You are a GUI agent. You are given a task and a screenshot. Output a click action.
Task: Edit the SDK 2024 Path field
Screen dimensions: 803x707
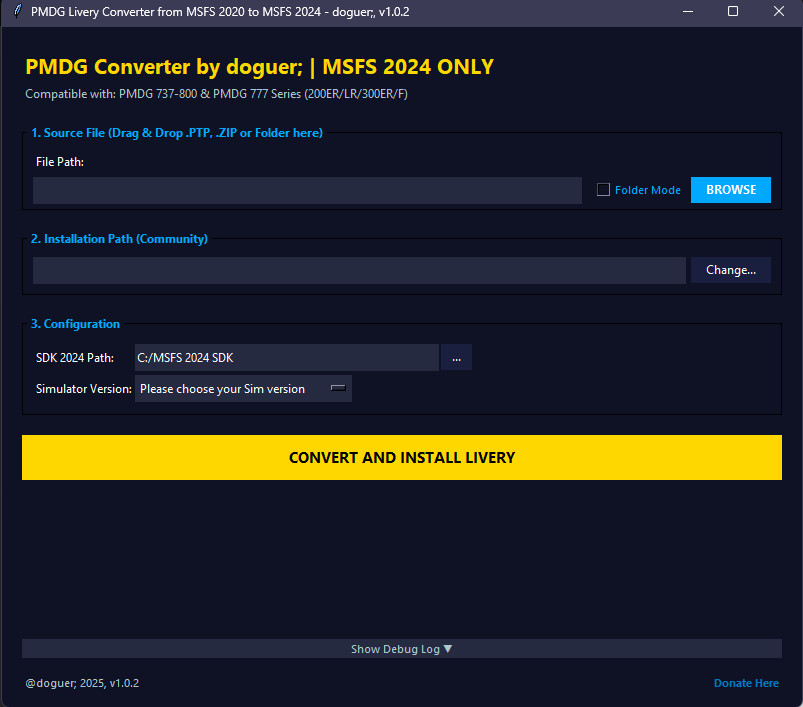click(x=287, y=357)
